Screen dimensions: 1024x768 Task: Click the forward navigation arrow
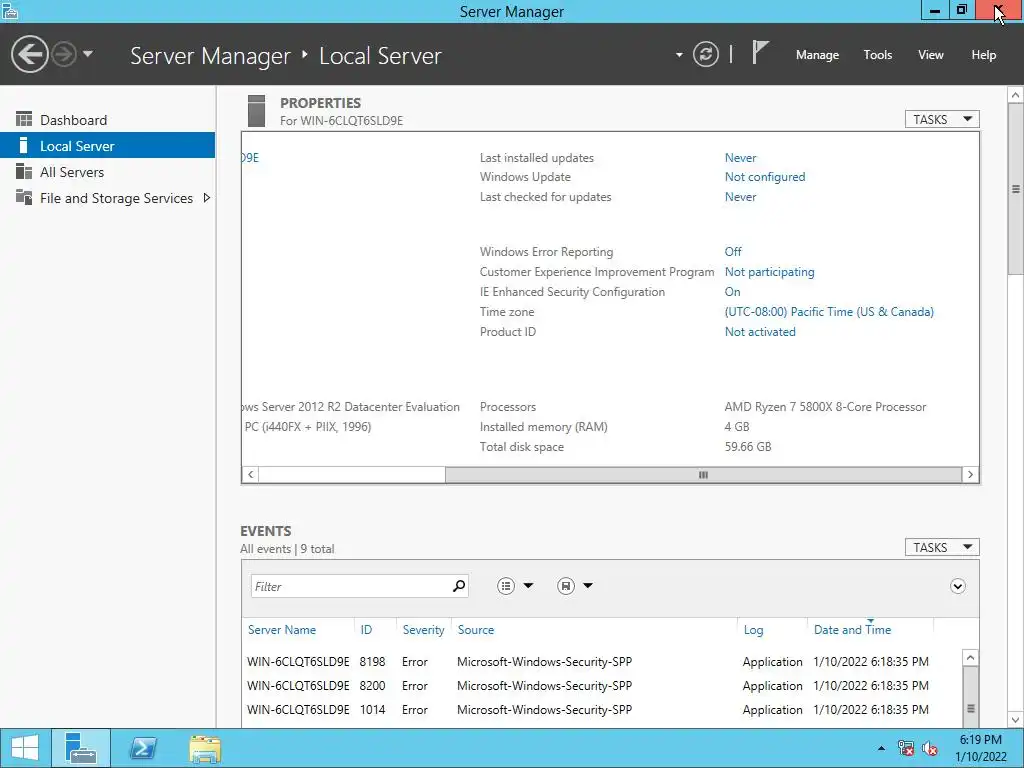pos(64,54)
